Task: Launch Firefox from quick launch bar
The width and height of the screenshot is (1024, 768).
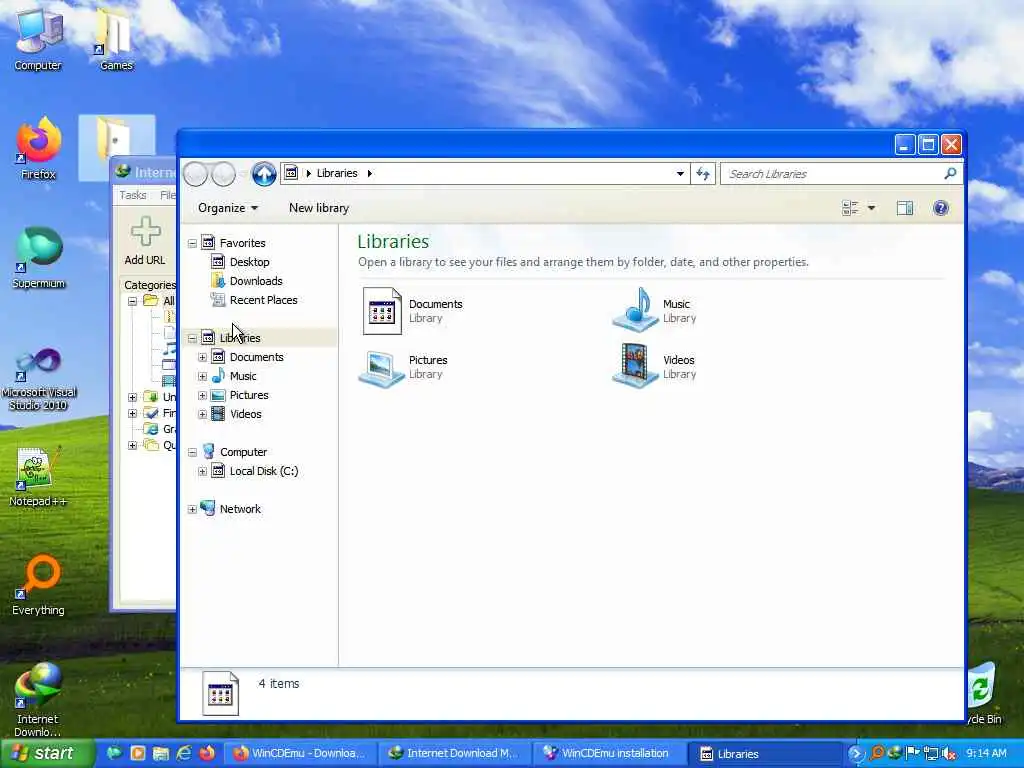Action: point(207,753)
